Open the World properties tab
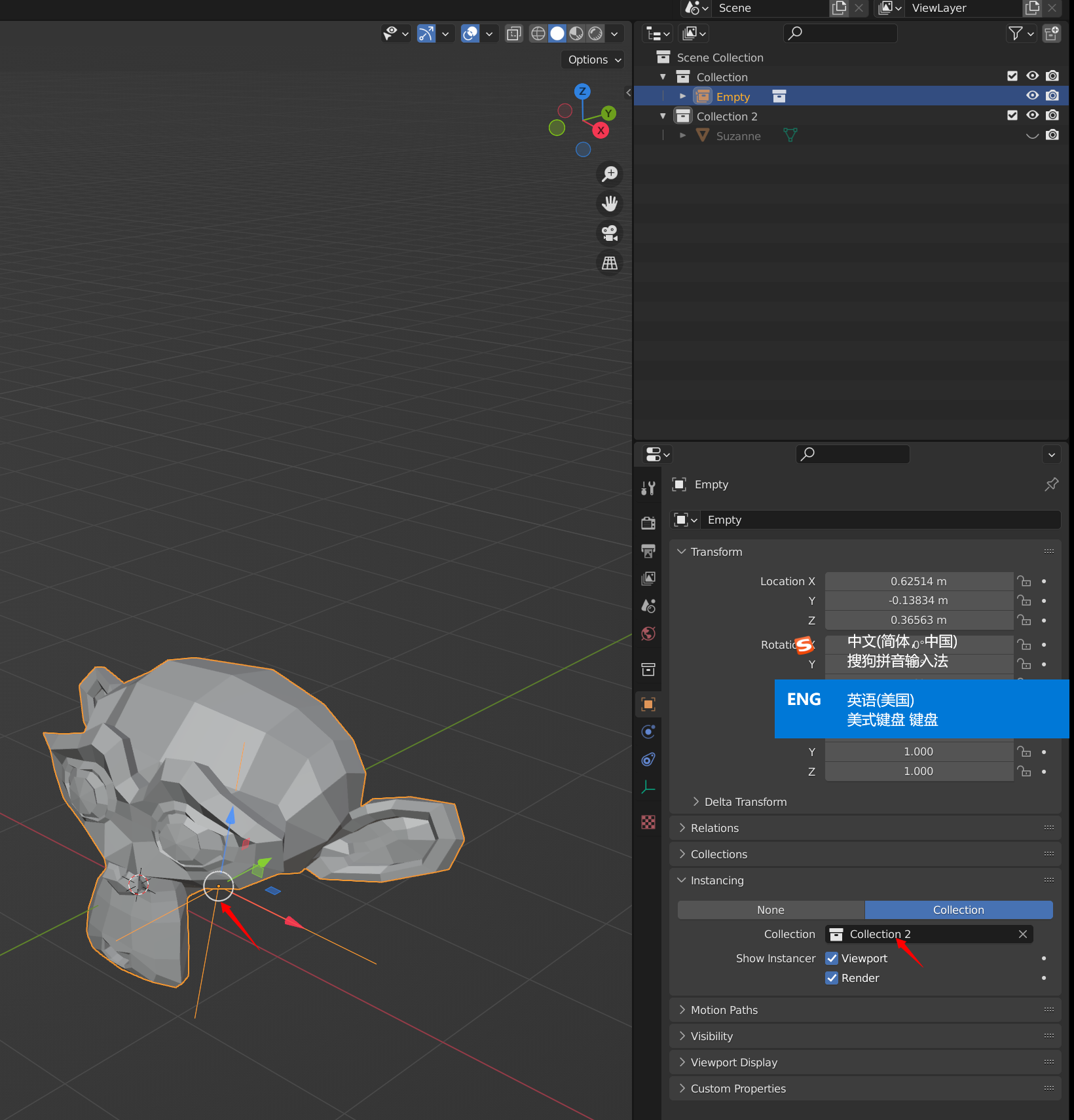The height and width of the screenshot is (1120, 1074). (648, 634)
